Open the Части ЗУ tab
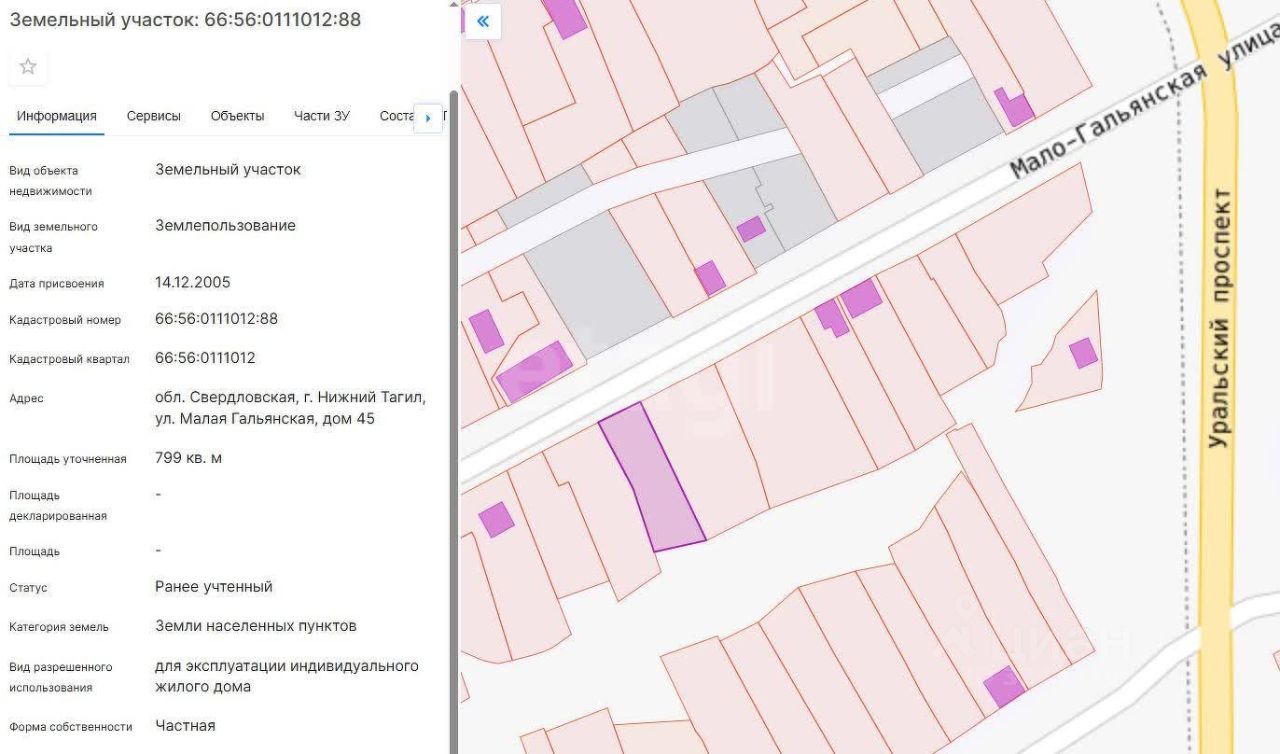This screenshot has height=754, width=1280. click(322, 116)
